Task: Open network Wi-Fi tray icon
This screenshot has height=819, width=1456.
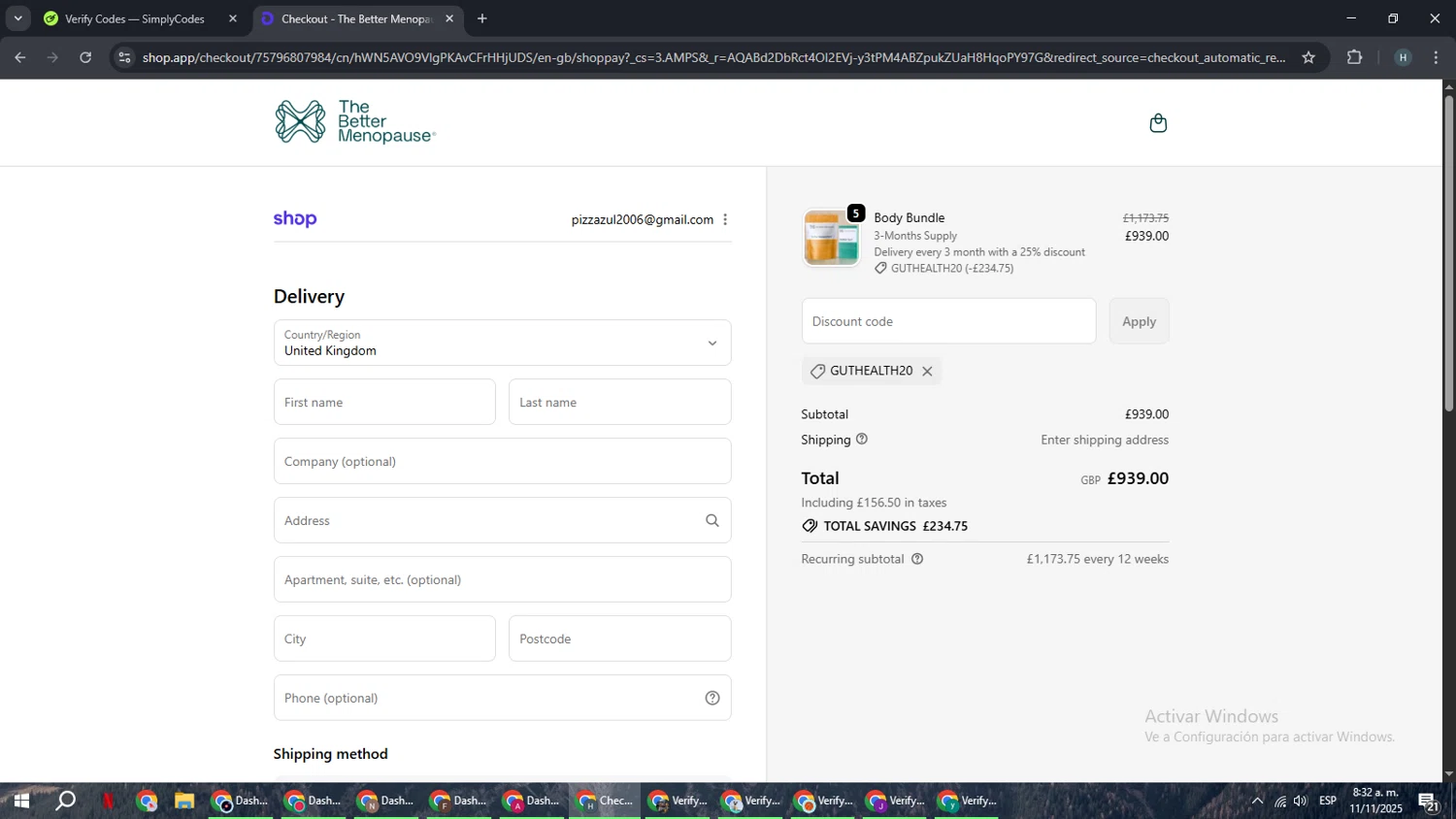Action: [x=1280, y=801]
